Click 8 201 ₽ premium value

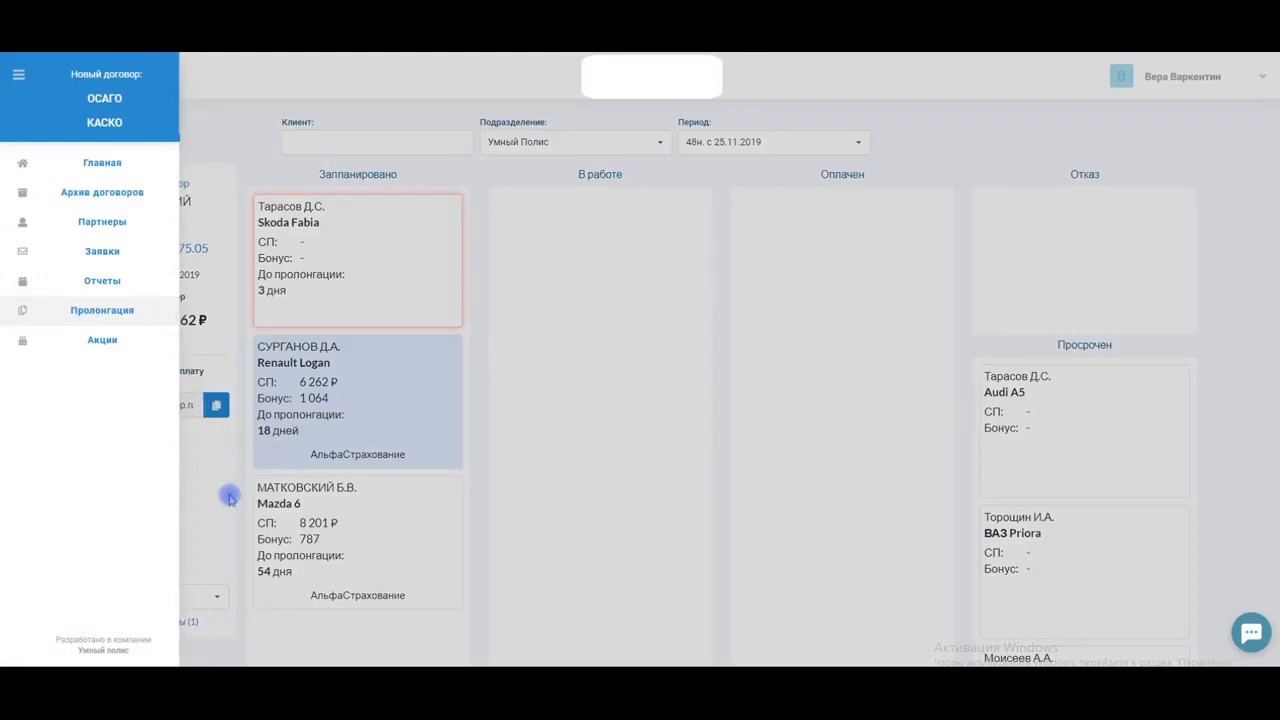pyautogui.click(x=318, y=523)
